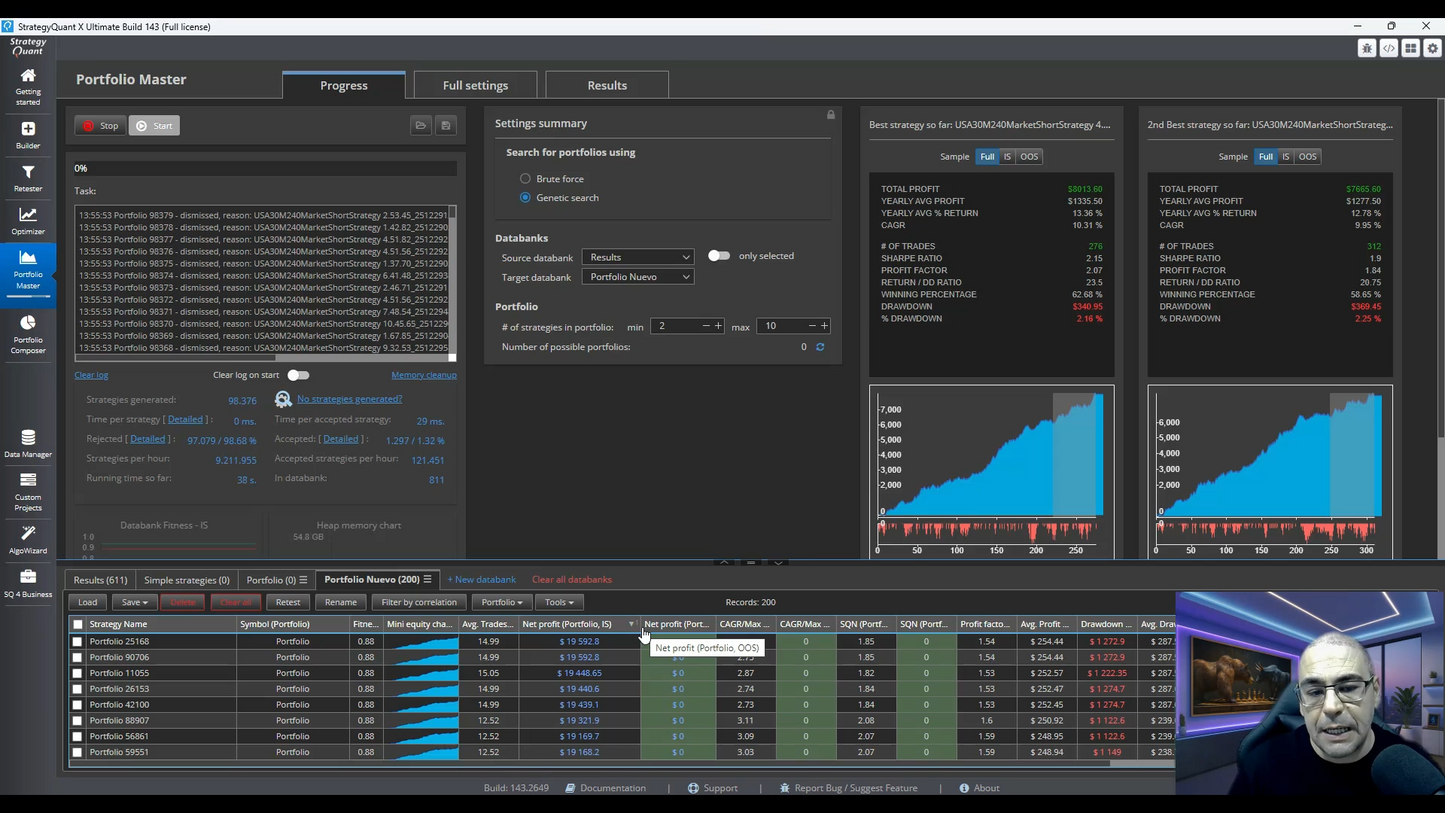Open the Retester module in sidebar
Viewport: 1445px width, 813px height.
28,178
